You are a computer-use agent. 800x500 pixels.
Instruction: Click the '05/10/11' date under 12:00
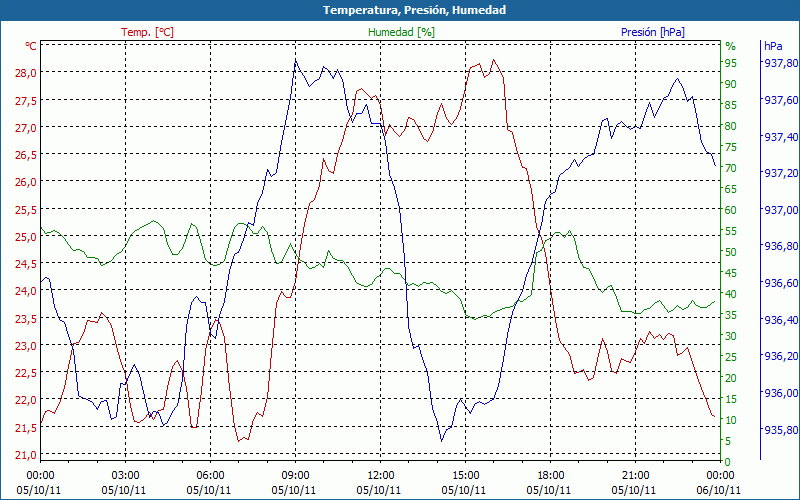379,490
